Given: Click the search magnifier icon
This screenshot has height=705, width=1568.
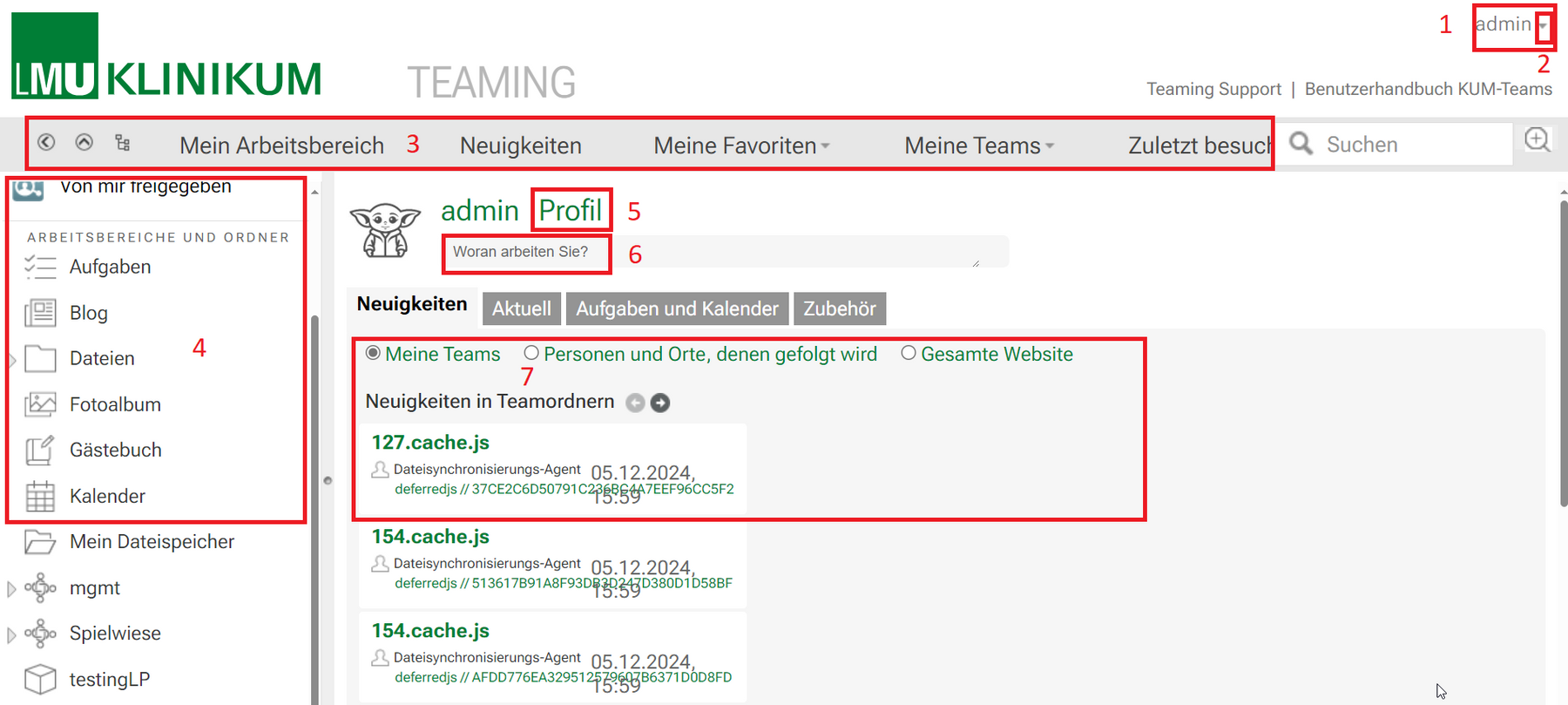Looking at the screenshot, I should pyautogui.click(x=1301, y=143).
